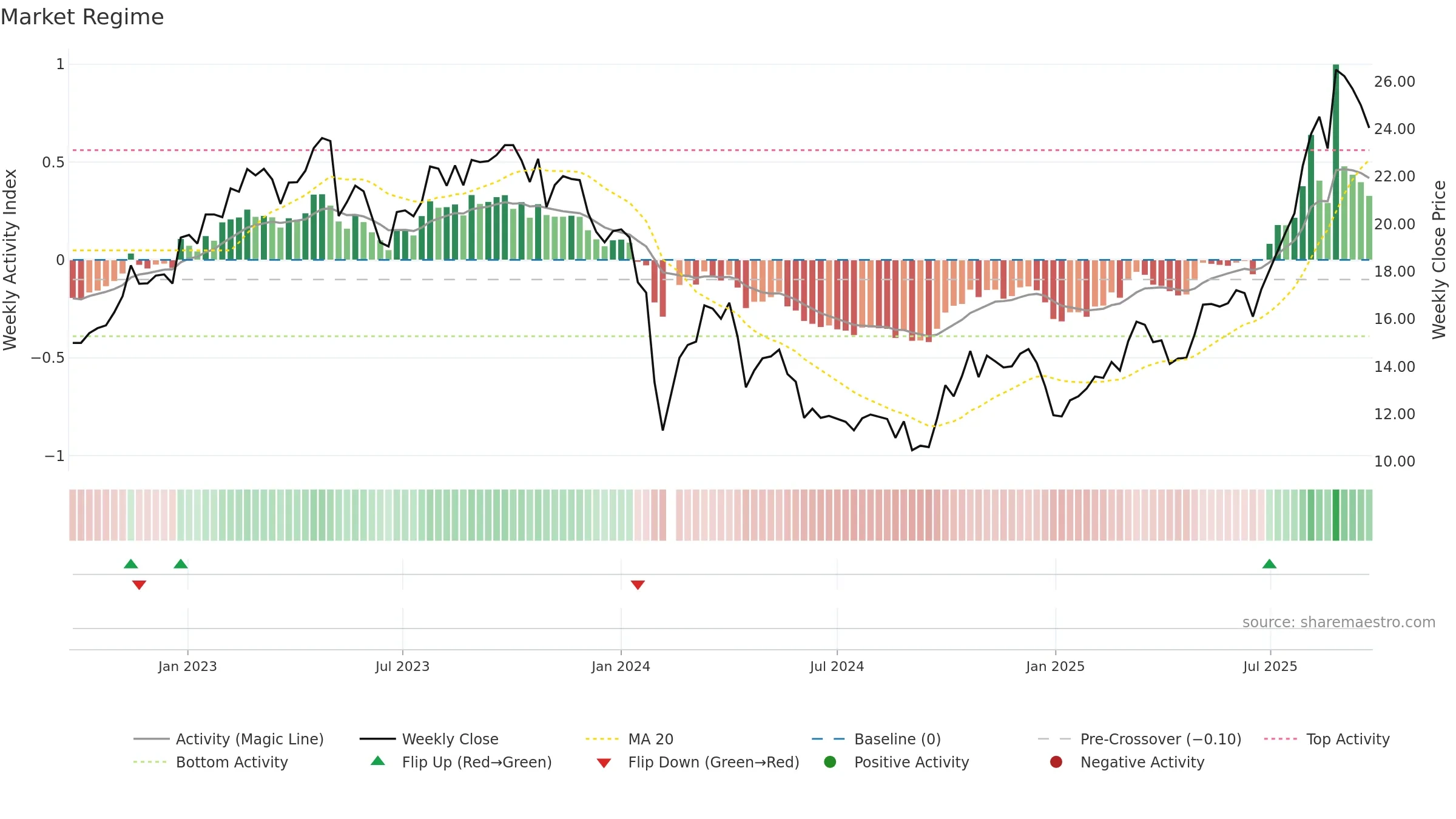This screenshot has width=1456, height=819.
Task: Click the Jan 2025 axis label
Action: point(1055,666)
